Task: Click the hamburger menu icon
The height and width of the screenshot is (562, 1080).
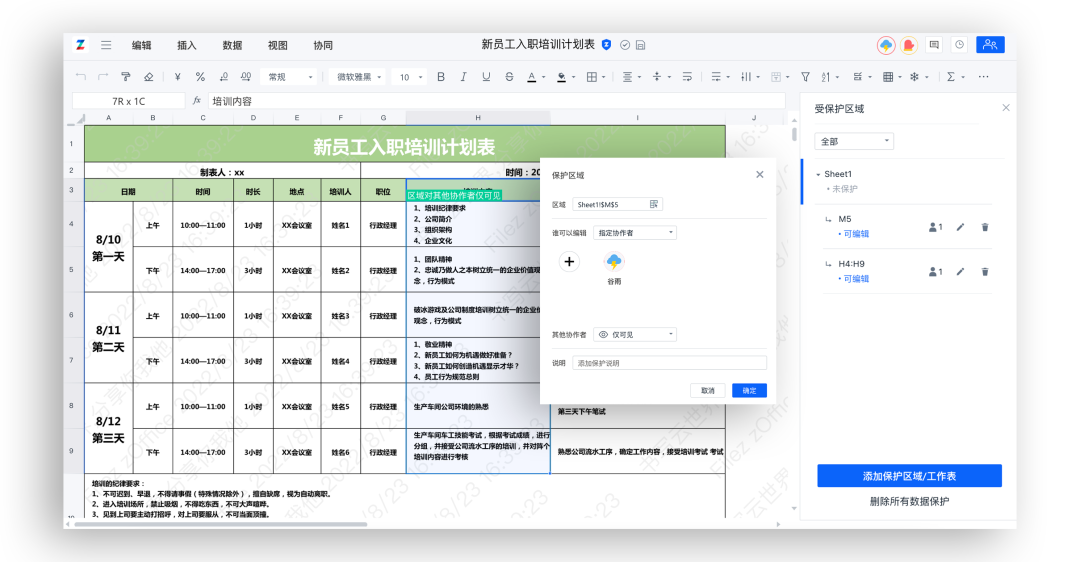Action: 106,45
